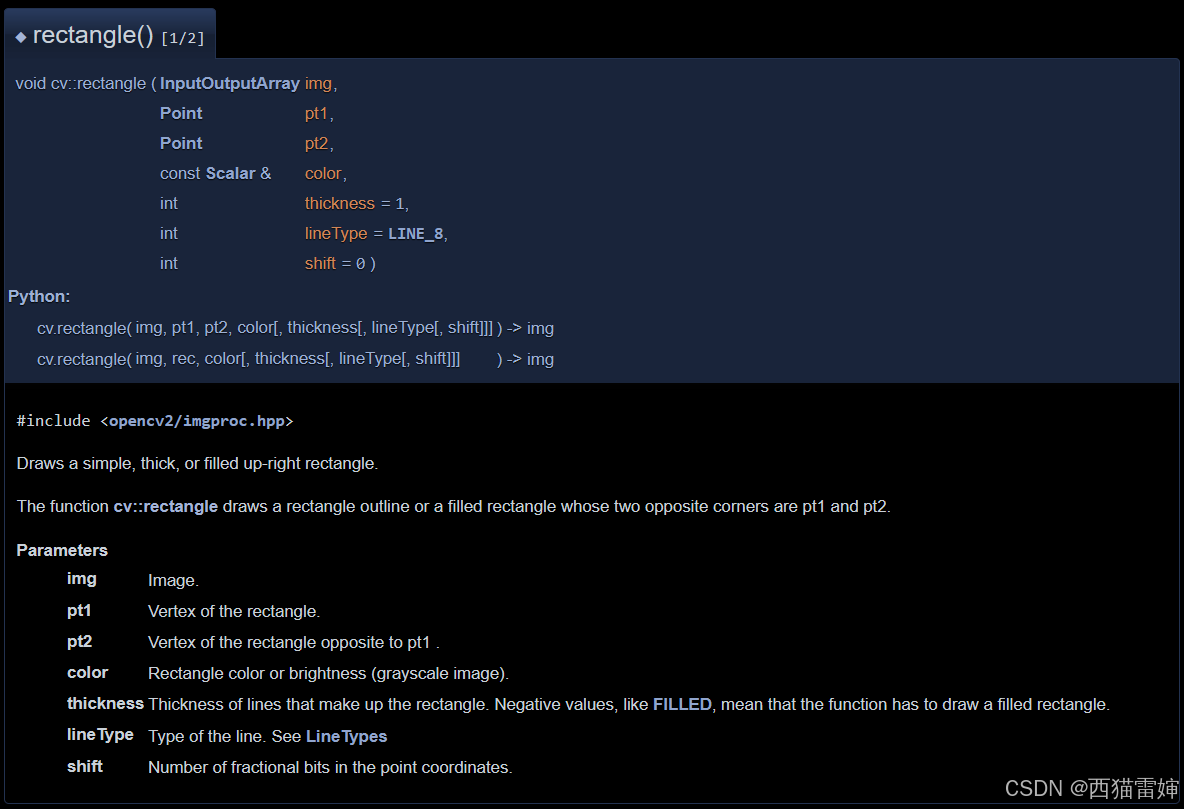
Task: Click the diamond anchor icon beside rectangle()
Action: click(21, 36)
